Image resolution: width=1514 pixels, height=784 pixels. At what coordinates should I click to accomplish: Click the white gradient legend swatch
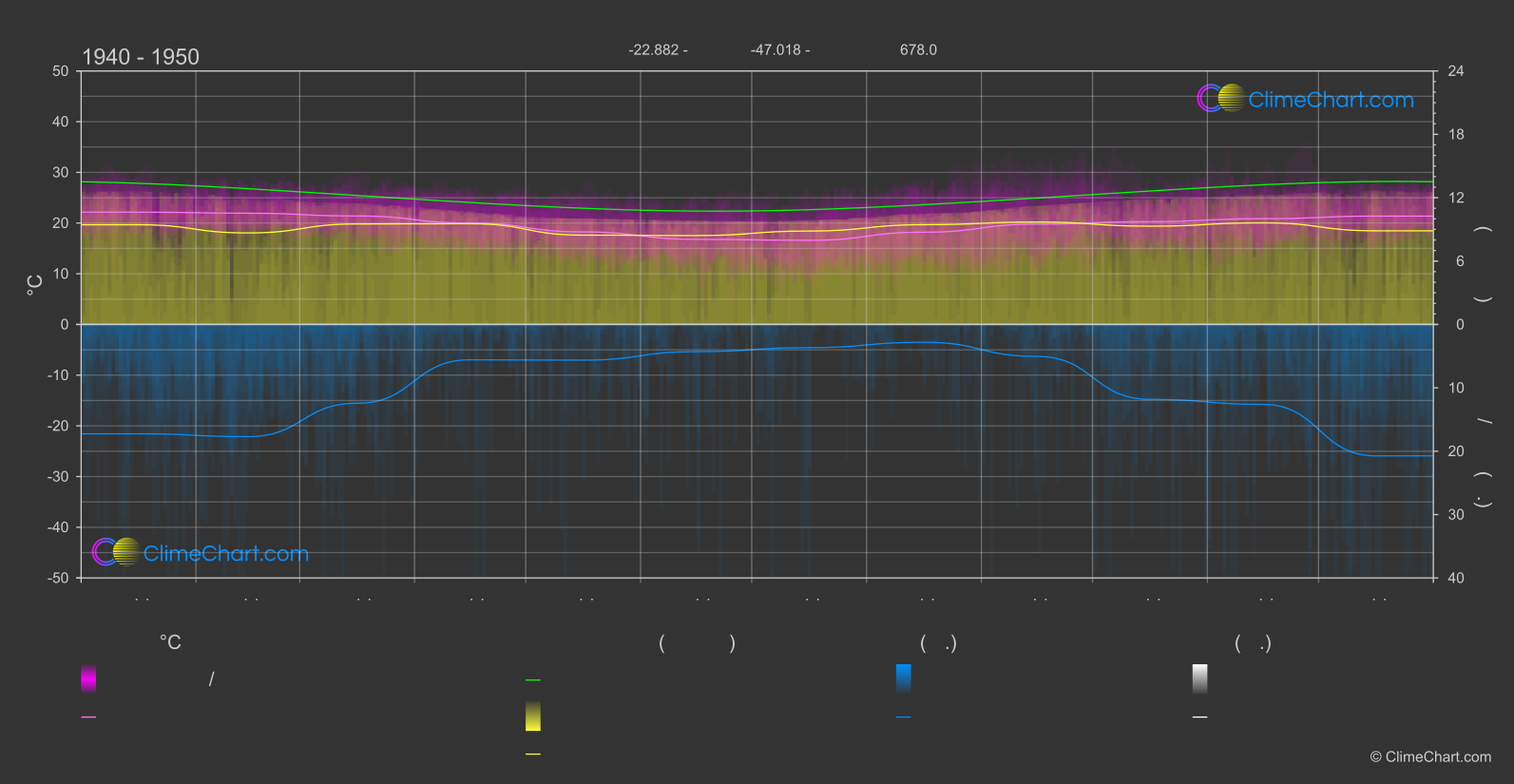(x=1200, y=679)
